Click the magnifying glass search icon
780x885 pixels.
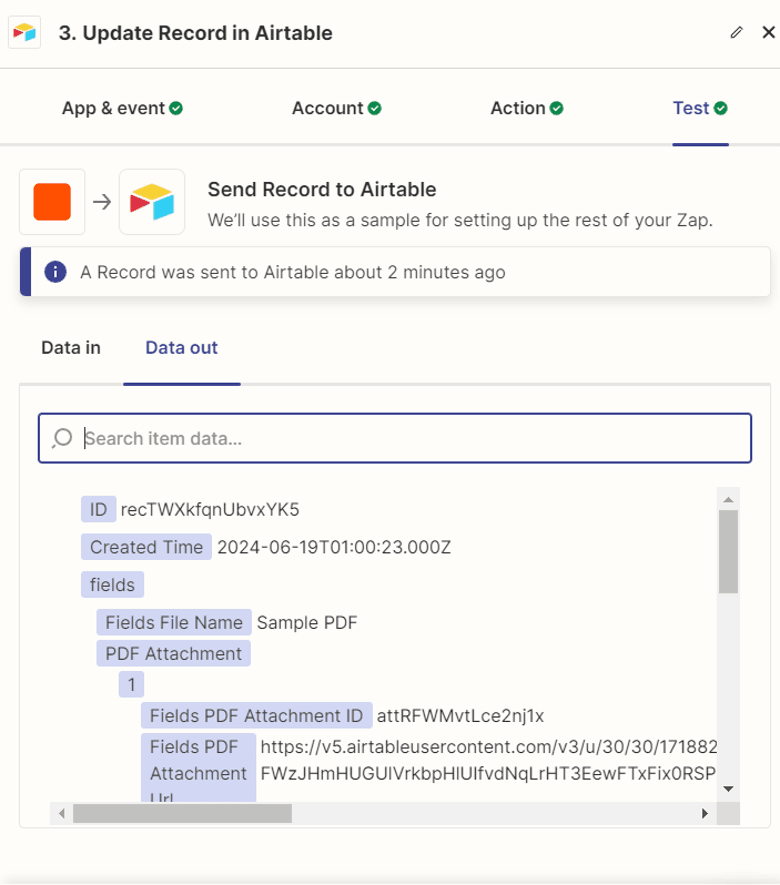tap(62, 437)
